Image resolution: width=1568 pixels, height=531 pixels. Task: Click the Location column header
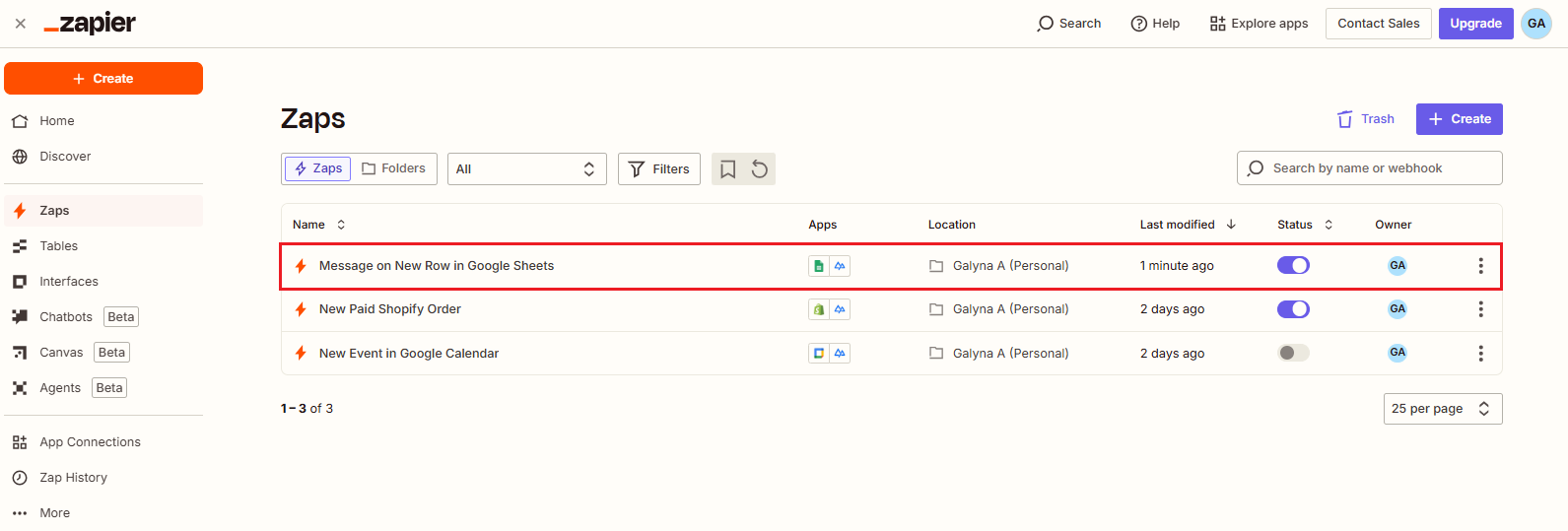tap(951, 225)
